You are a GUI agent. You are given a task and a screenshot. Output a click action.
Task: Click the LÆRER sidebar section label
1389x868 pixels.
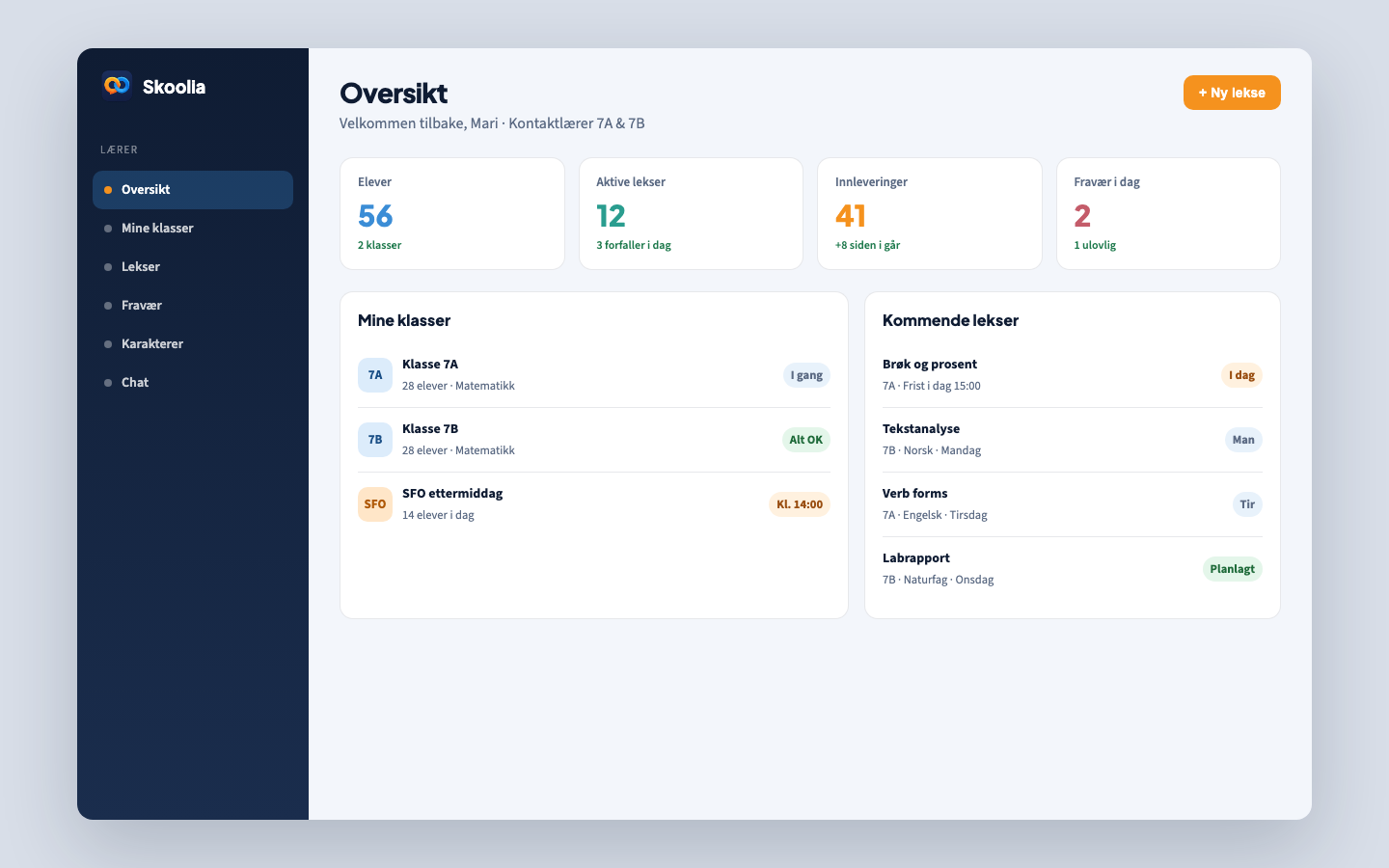coord(119,149)
